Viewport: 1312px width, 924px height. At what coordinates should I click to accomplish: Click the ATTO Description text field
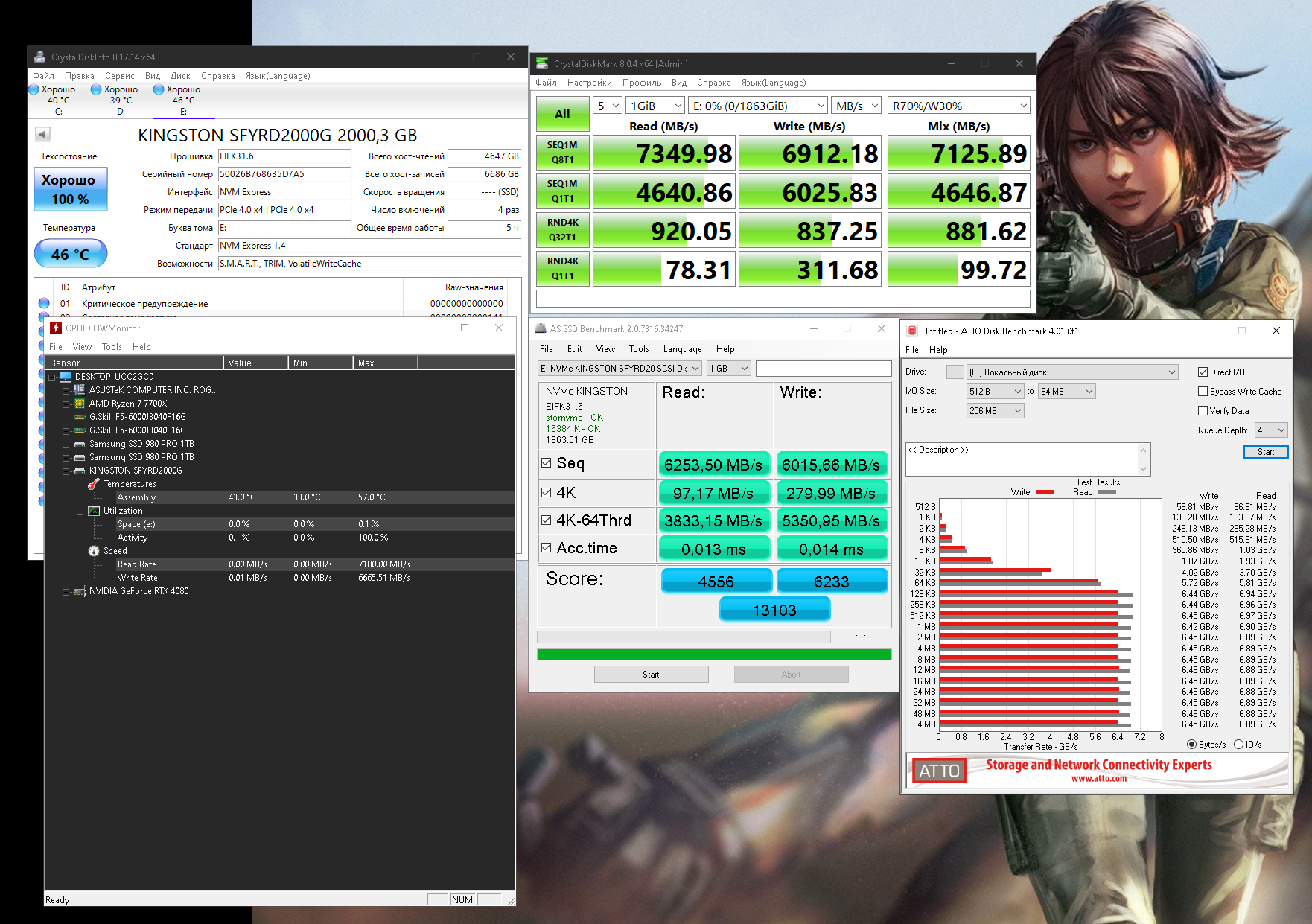click(x=1022, y=459)
